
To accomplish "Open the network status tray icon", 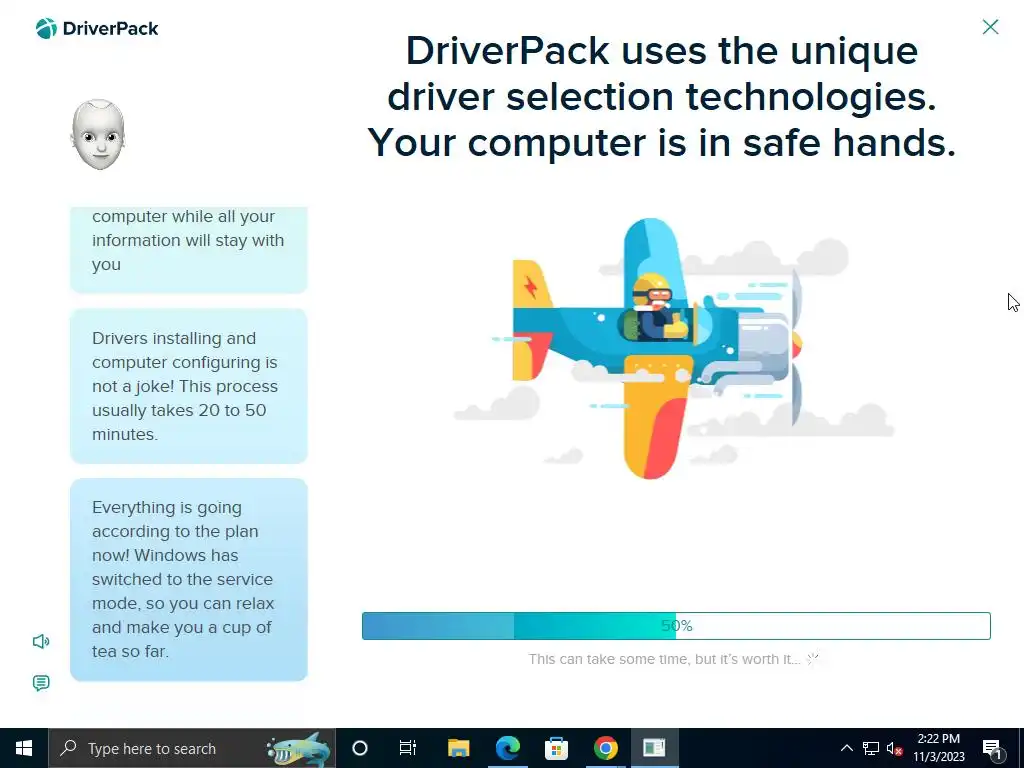I will 871,748.
